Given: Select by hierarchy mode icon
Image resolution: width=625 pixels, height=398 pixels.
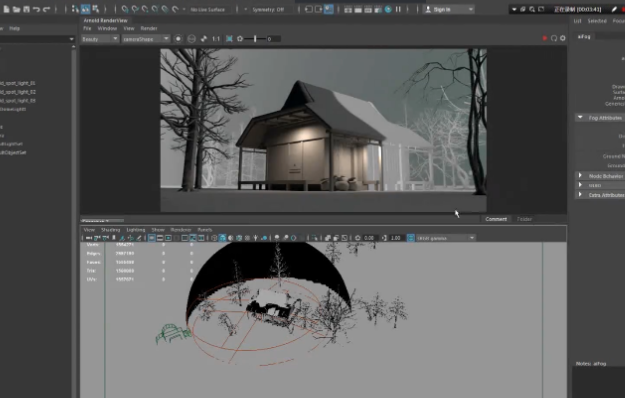Looking at the screenshot, I should (75, 9).
